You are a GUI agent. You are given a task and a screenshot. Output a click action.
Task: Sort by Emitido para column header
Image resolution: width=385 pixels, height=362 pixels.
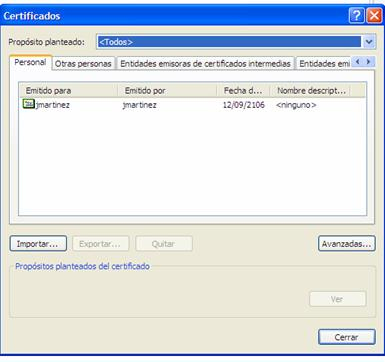click(68, 90)
